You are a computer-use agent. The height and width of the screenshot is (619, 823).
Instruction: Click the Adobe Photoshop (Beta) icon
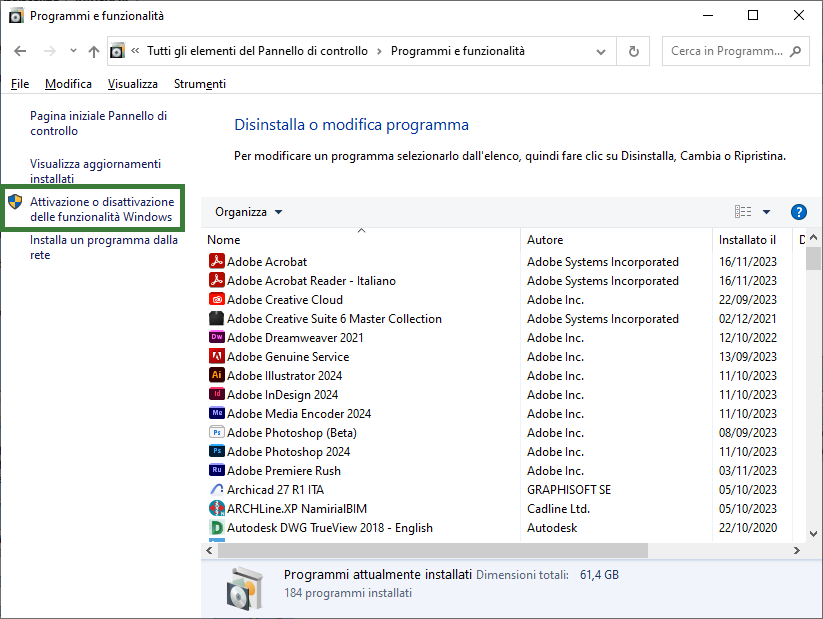click(x=217, y=432)
